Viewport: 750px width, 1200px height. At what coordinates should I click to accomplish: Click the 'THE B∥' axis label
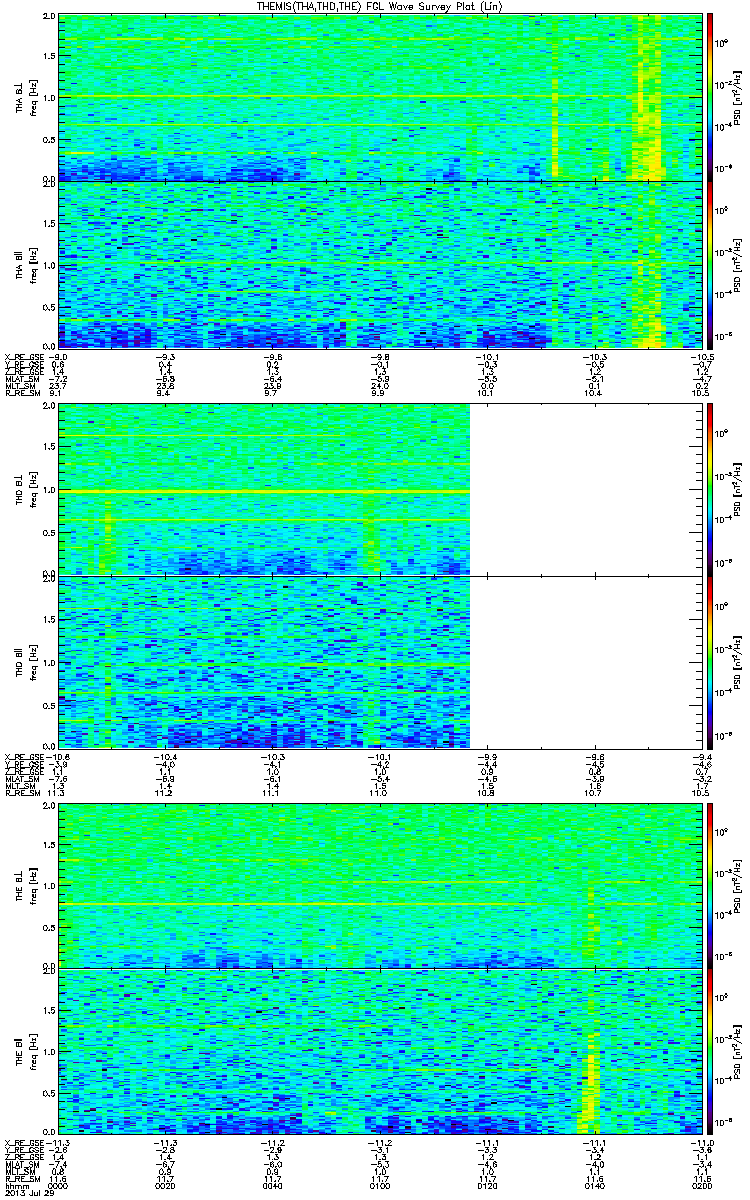[x=19, y=1050]
